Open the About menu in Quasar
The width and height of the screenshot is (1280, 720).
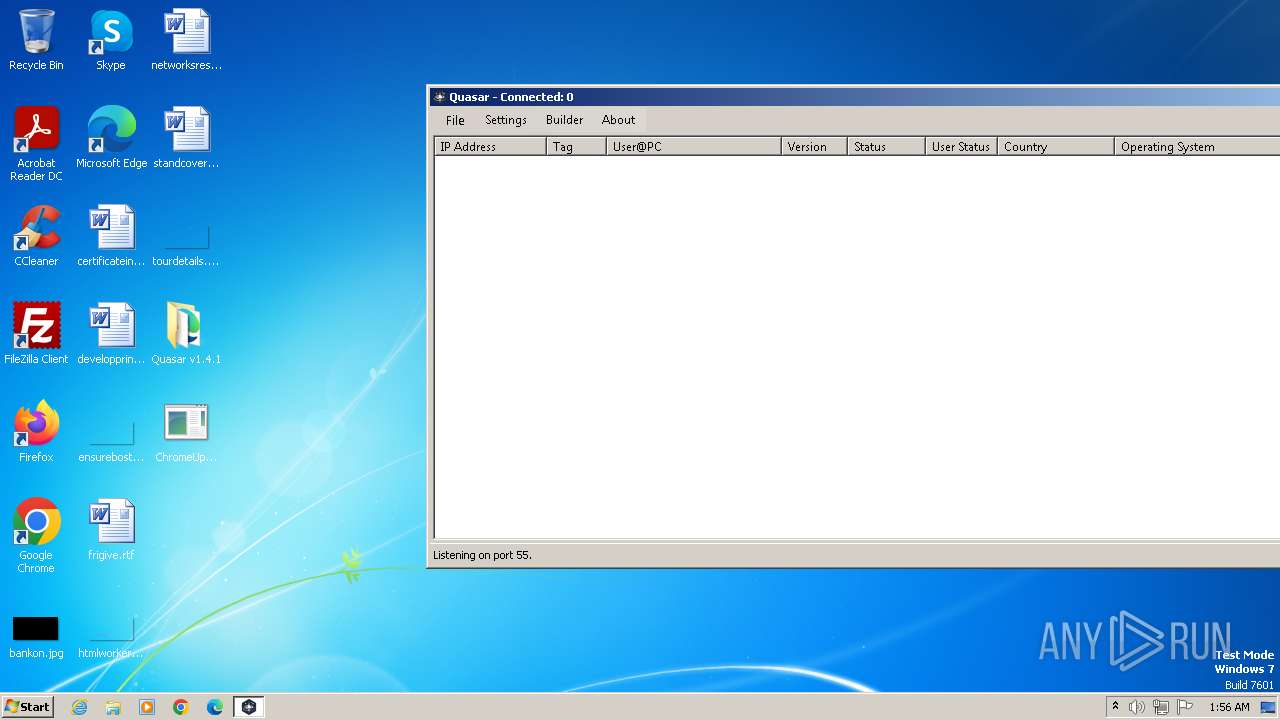[x=618, y=120]
